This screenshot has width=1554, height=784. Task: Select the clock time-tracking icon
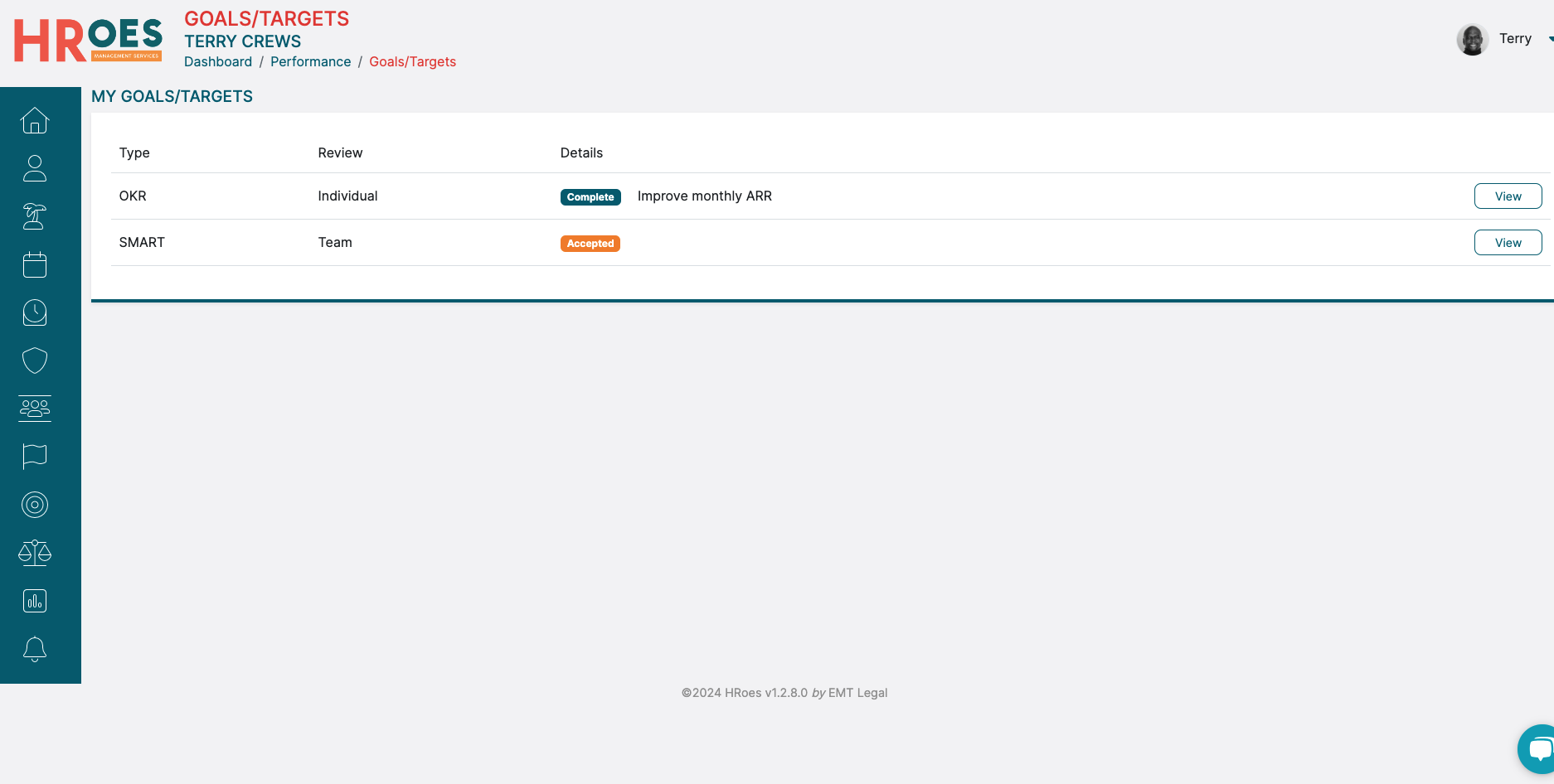click(x=35, y=312)
